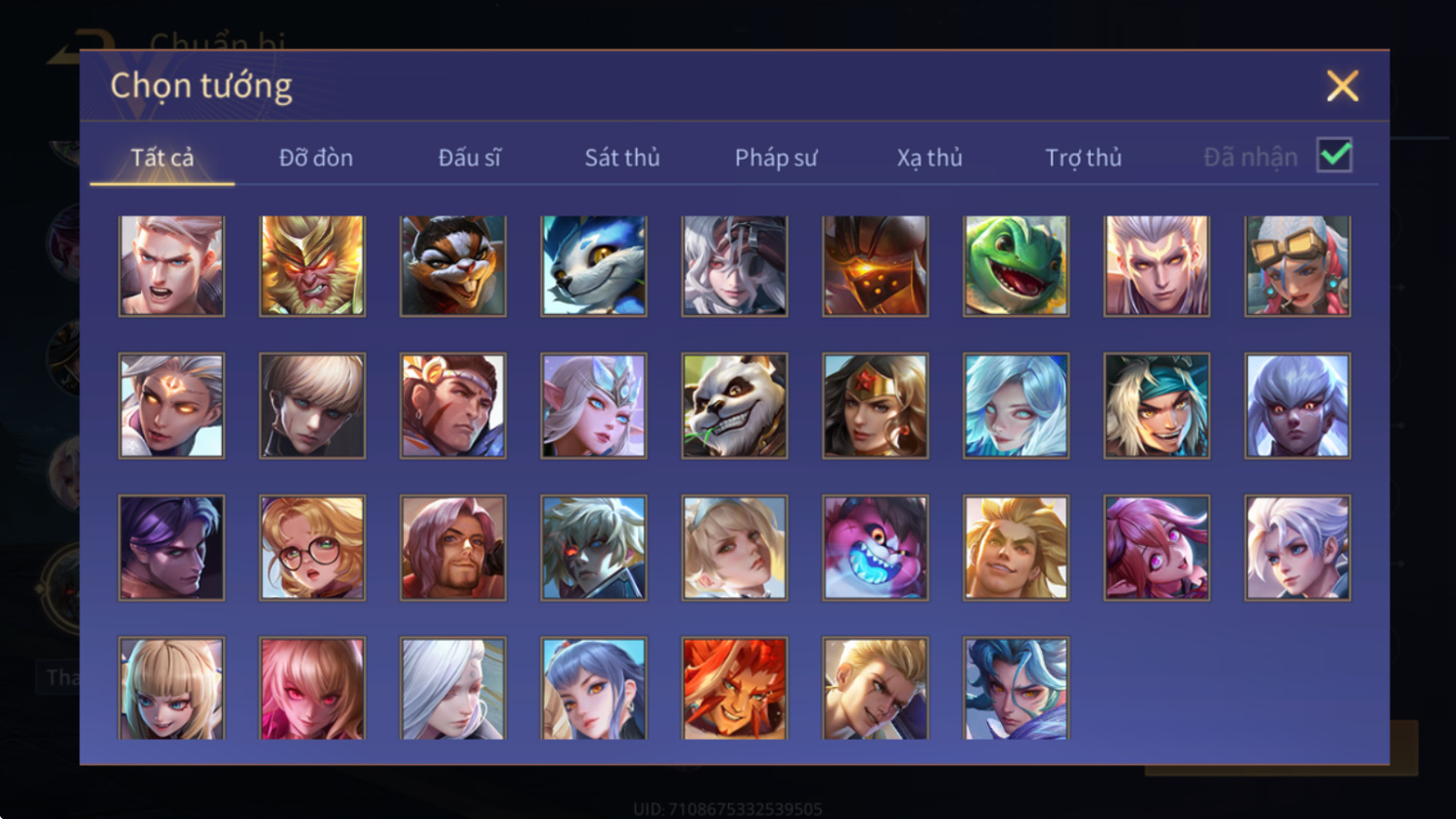
Task: Pick the raccoon hero portrait
Action: point(453,266)
